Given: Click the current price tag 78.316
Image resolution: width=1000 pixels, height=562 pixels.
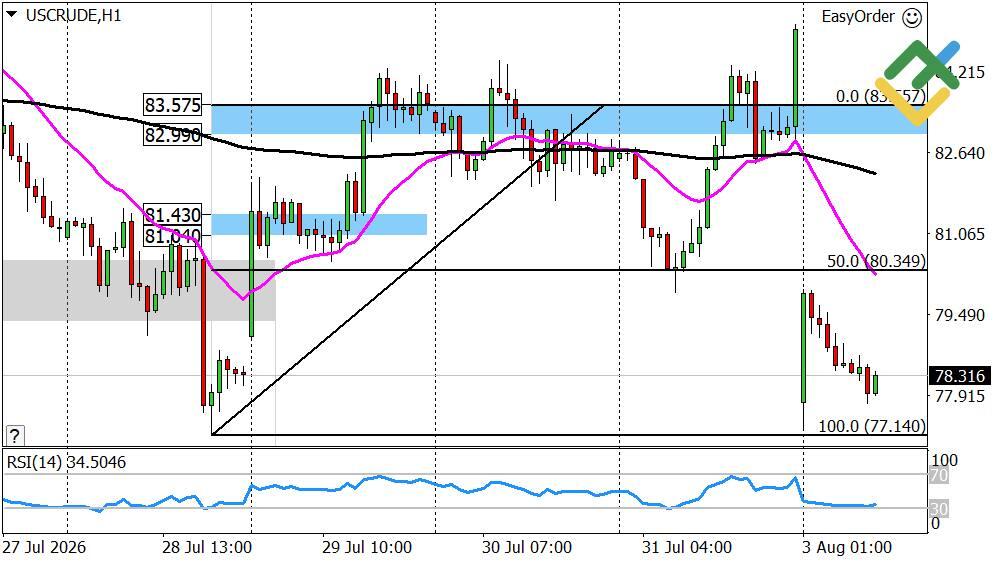Looking at the screenshot, I should [x=960, y=376].
